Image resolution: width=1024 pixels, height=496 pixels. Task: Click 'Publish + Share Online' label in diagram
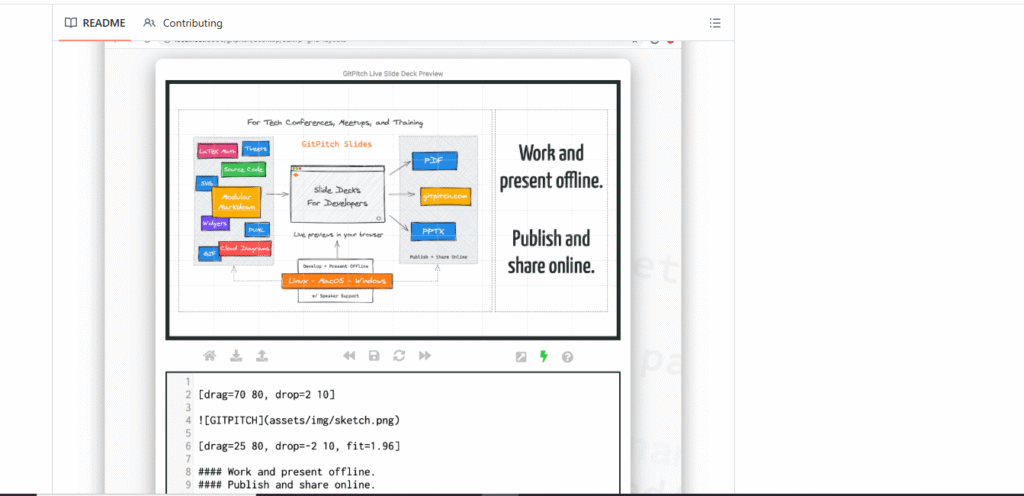[438, 257]
